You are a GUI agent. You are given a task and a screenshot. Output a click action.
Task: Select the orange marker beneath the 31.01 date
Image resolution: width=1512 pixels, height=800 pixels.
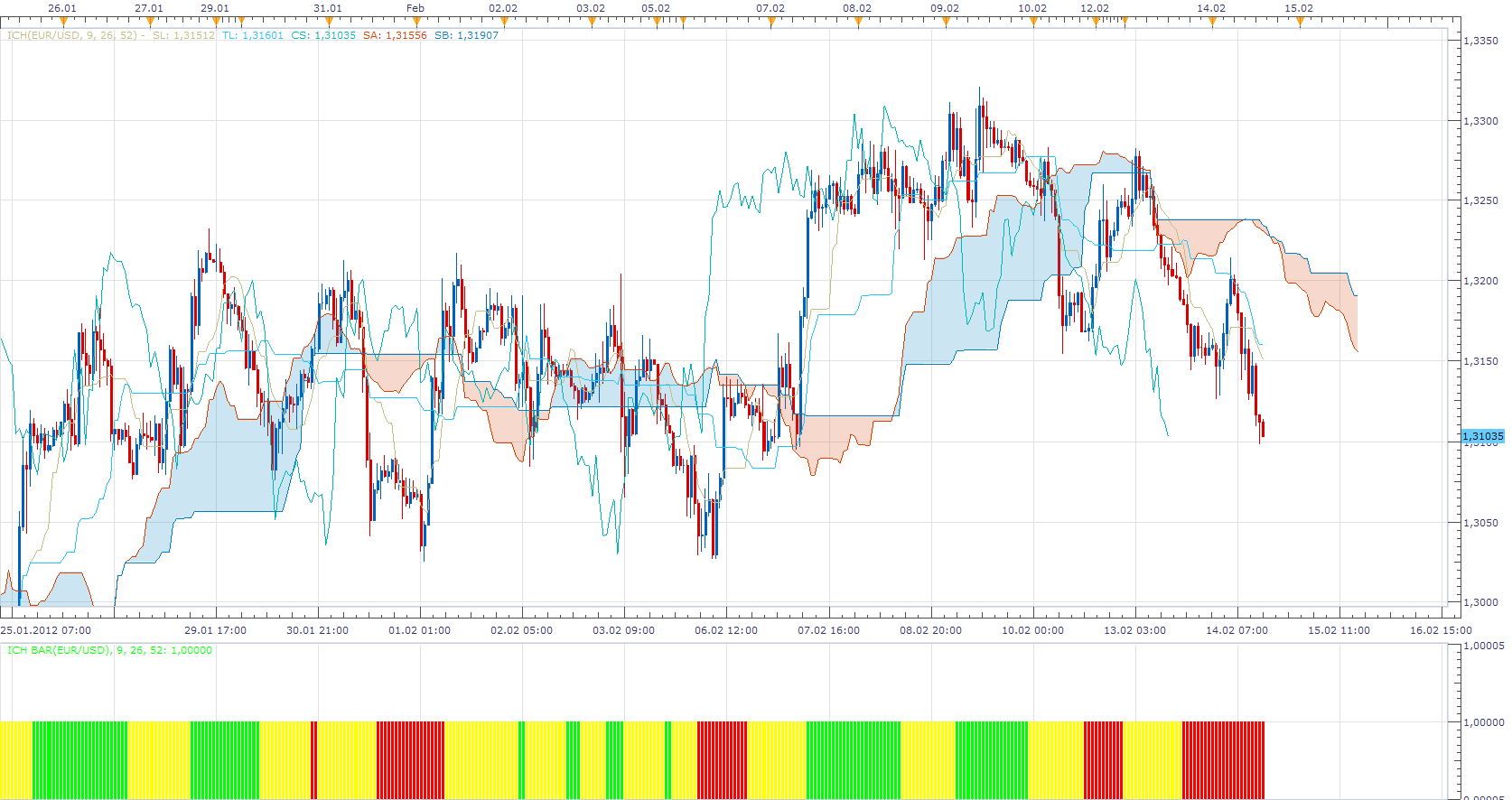[x=328, y=21]
